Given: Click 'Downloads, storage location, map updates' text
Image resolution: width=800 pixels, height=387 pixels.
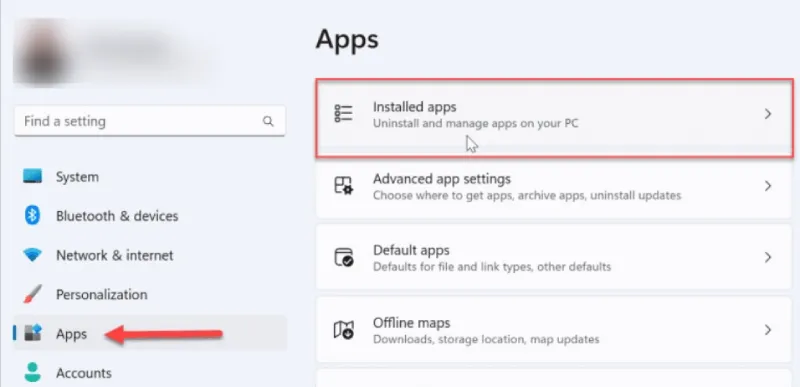Looking at the screenshot, I should tap(486, 339).
